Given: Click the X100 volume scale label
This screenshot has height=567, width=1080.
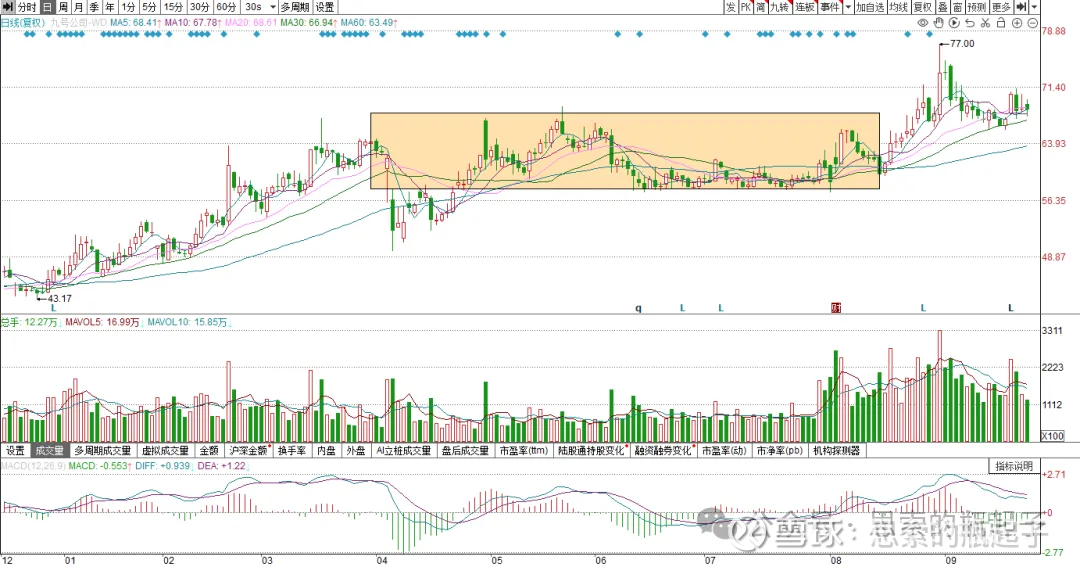Looking at the screenshot, I should 1052,436.
